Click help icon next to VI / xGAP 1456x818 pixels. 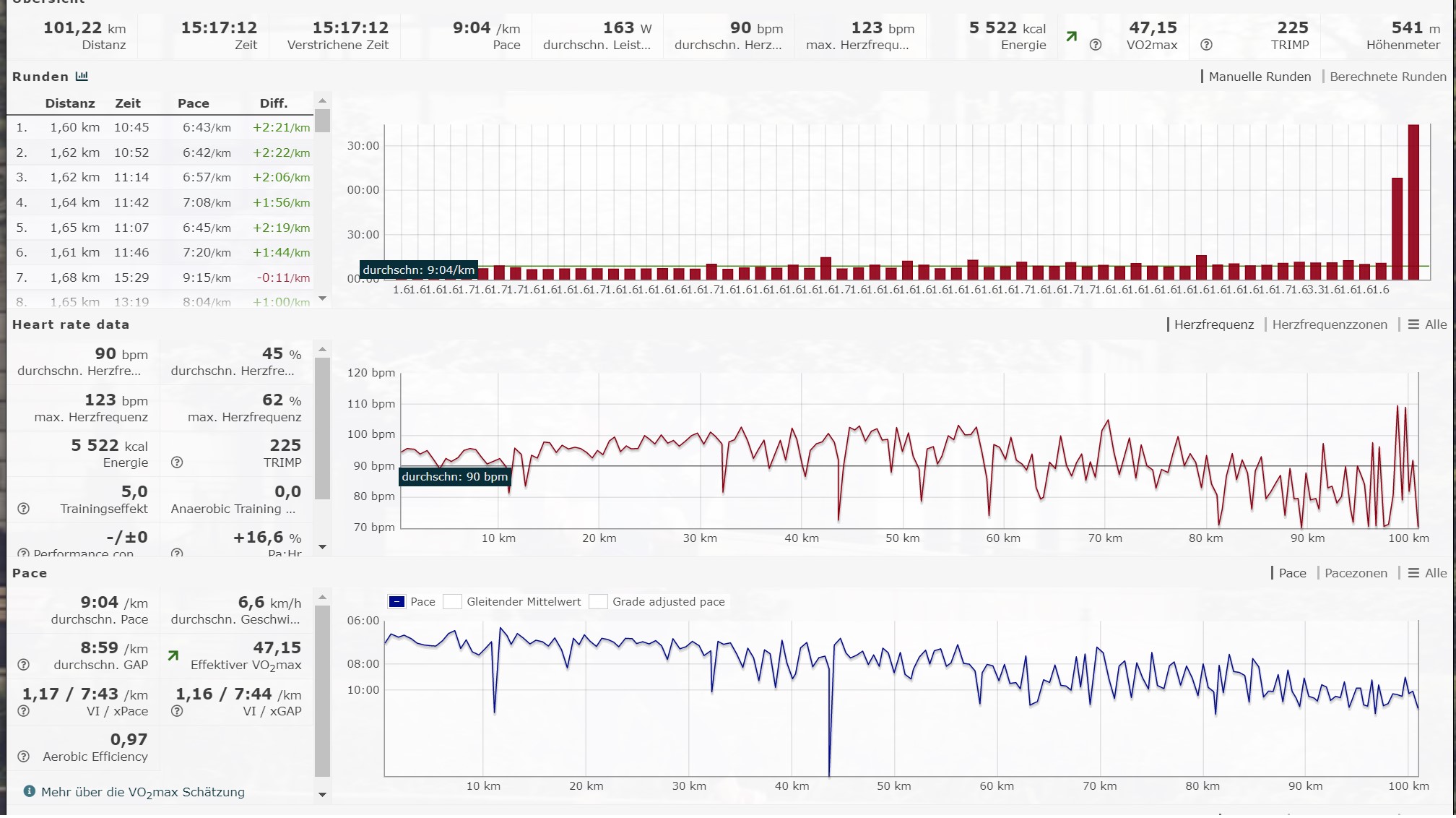pyautogui.click(x=177, y=711)
